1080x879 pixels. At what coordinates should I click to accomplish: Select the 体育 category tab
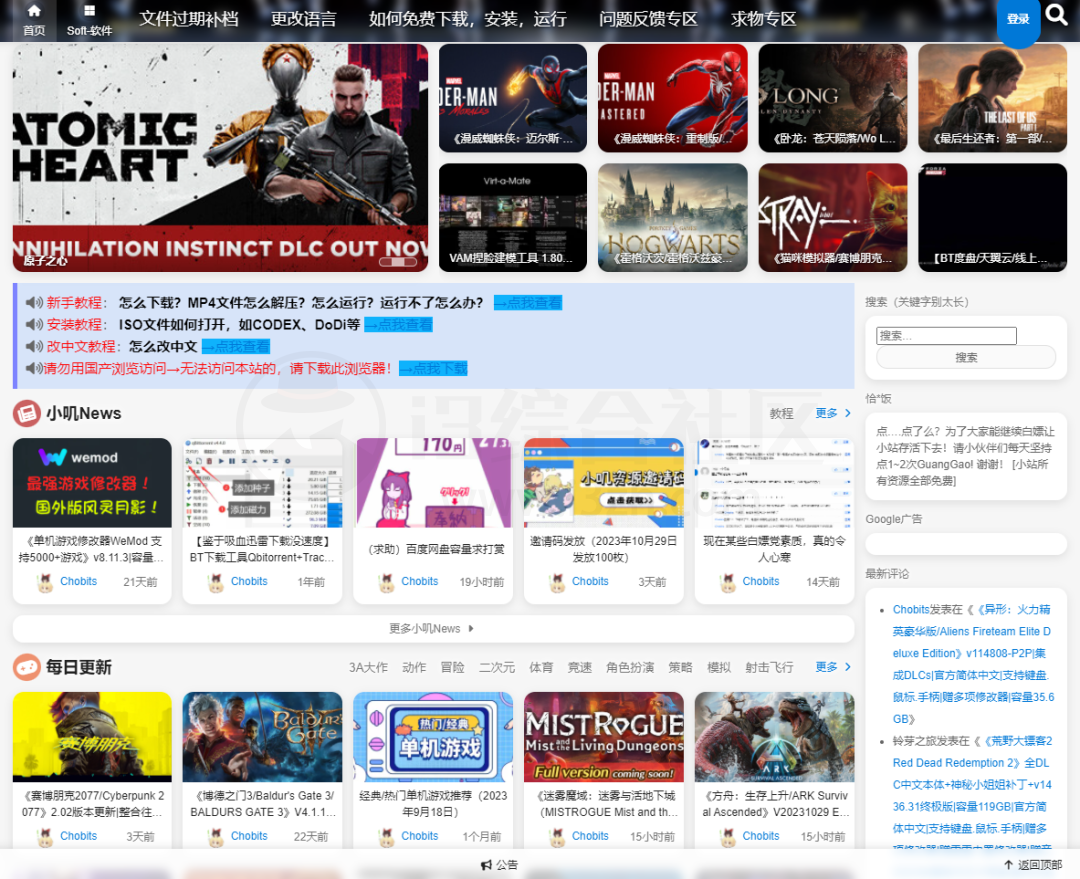click(x=541, y=668)
